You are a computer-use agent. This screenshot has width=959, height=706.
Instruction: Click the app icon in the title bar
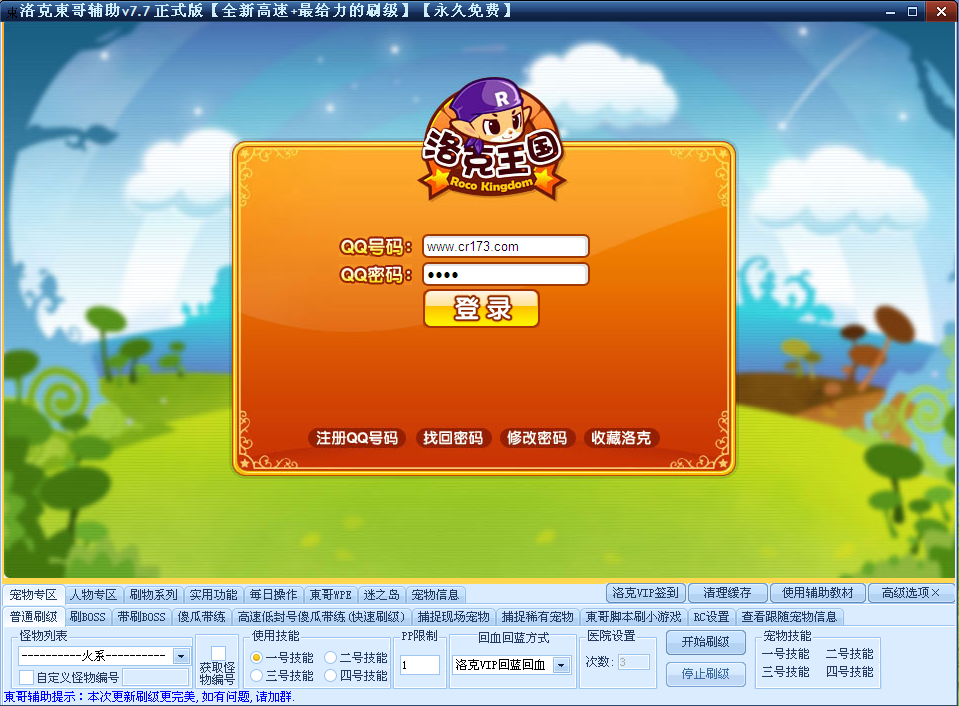click(10, 10)
